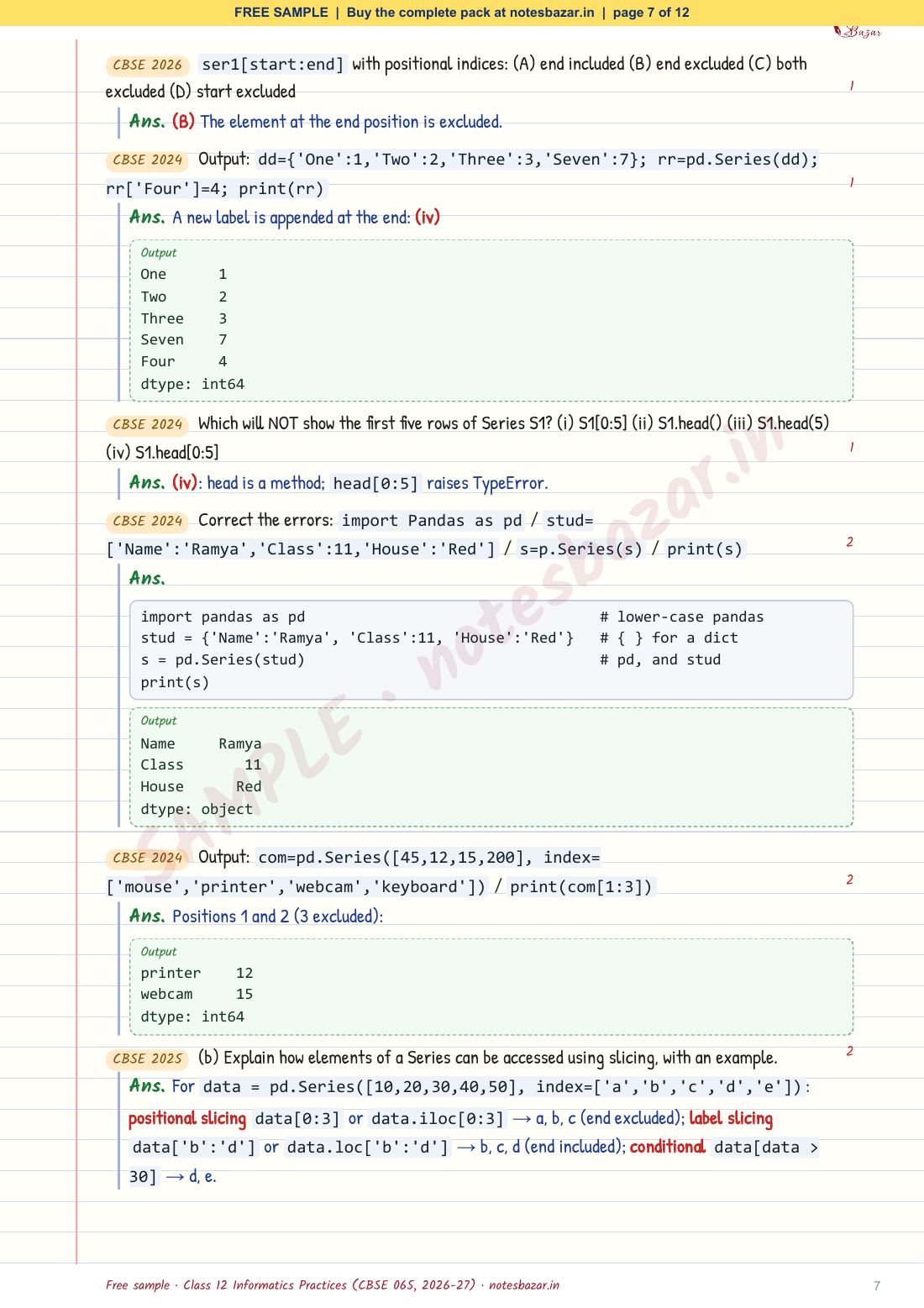This screenshot has width=924, height=1308.
Task: Click CBSE 2024 tag beside com=pd.Series question
Action: [x=147, y=859]
